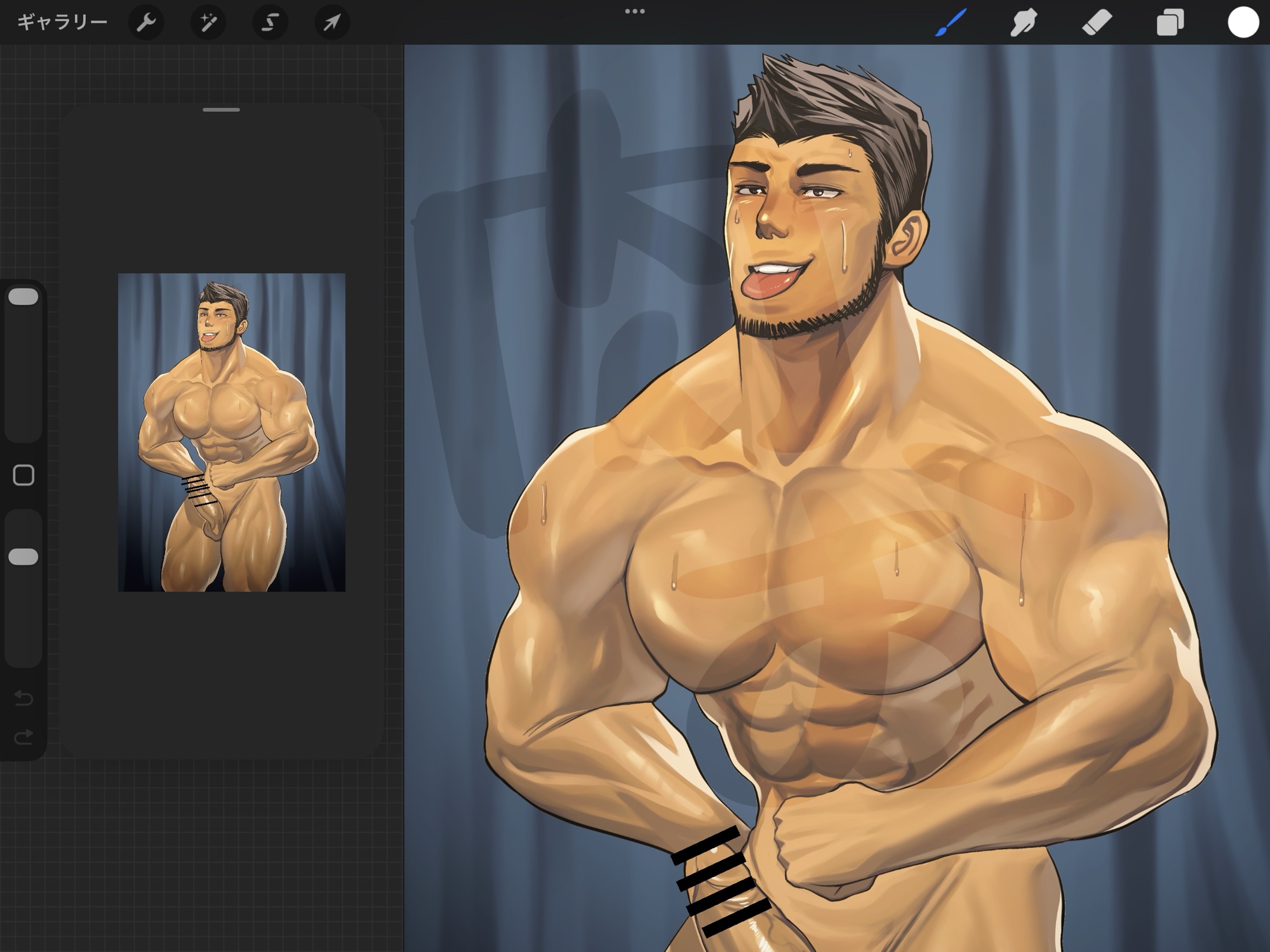Open the Layers panel

[1170, 23]
